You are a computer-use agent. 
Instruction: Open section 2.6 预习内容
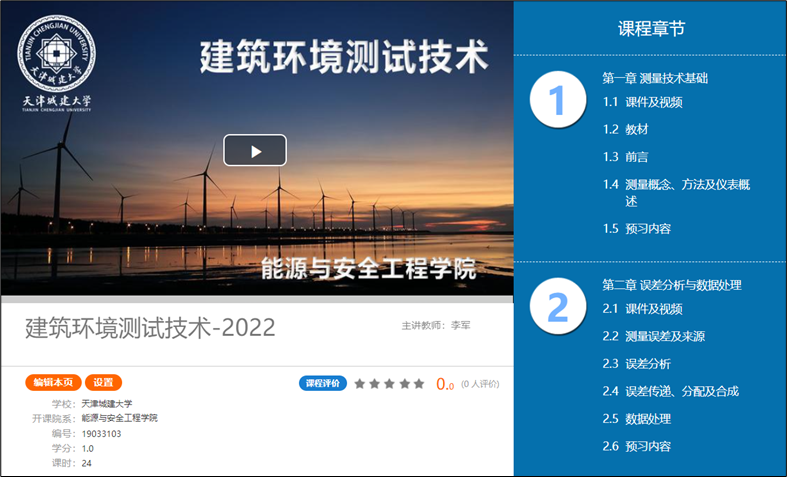pos(637,446)
